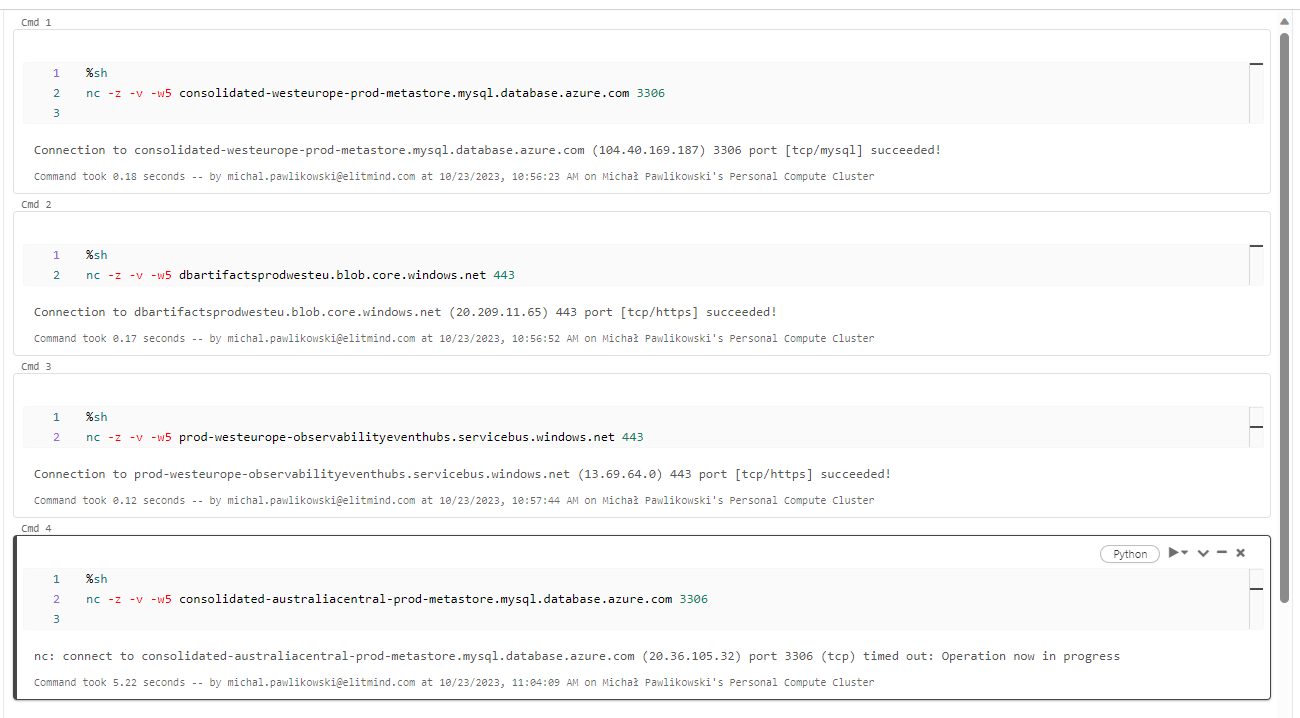This screenshot has height=718, width=1300.
Task: Collapse the Cmd 1 code block
Action: [1257, 63]
